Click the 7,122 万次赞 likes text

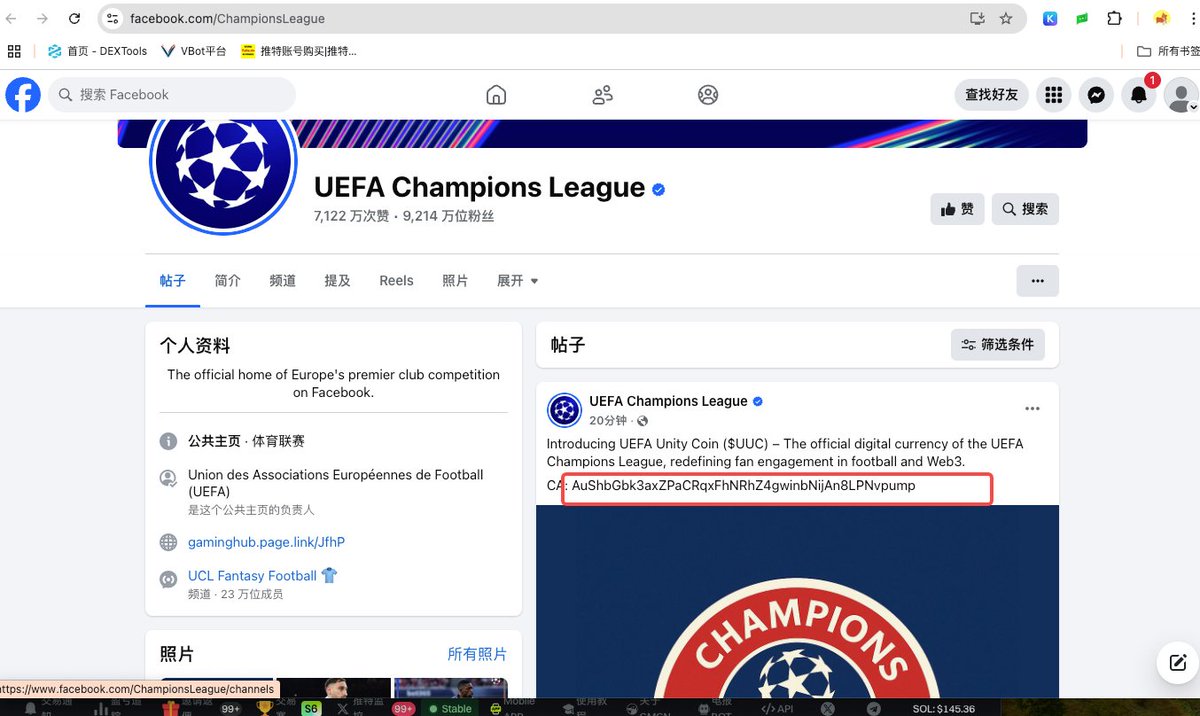351,216
